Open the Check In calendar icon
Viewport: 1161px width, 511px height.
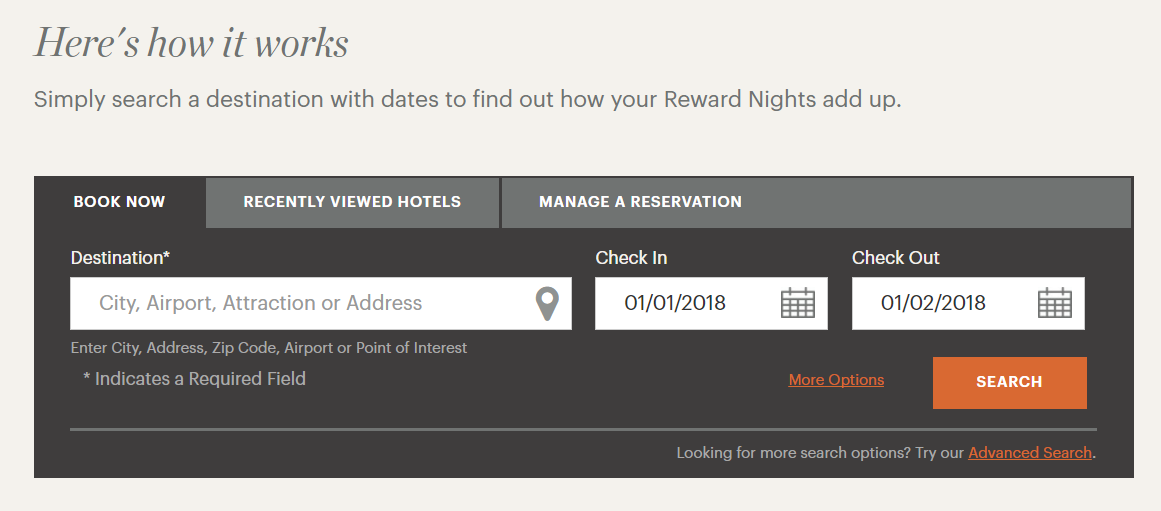point(797,303)
